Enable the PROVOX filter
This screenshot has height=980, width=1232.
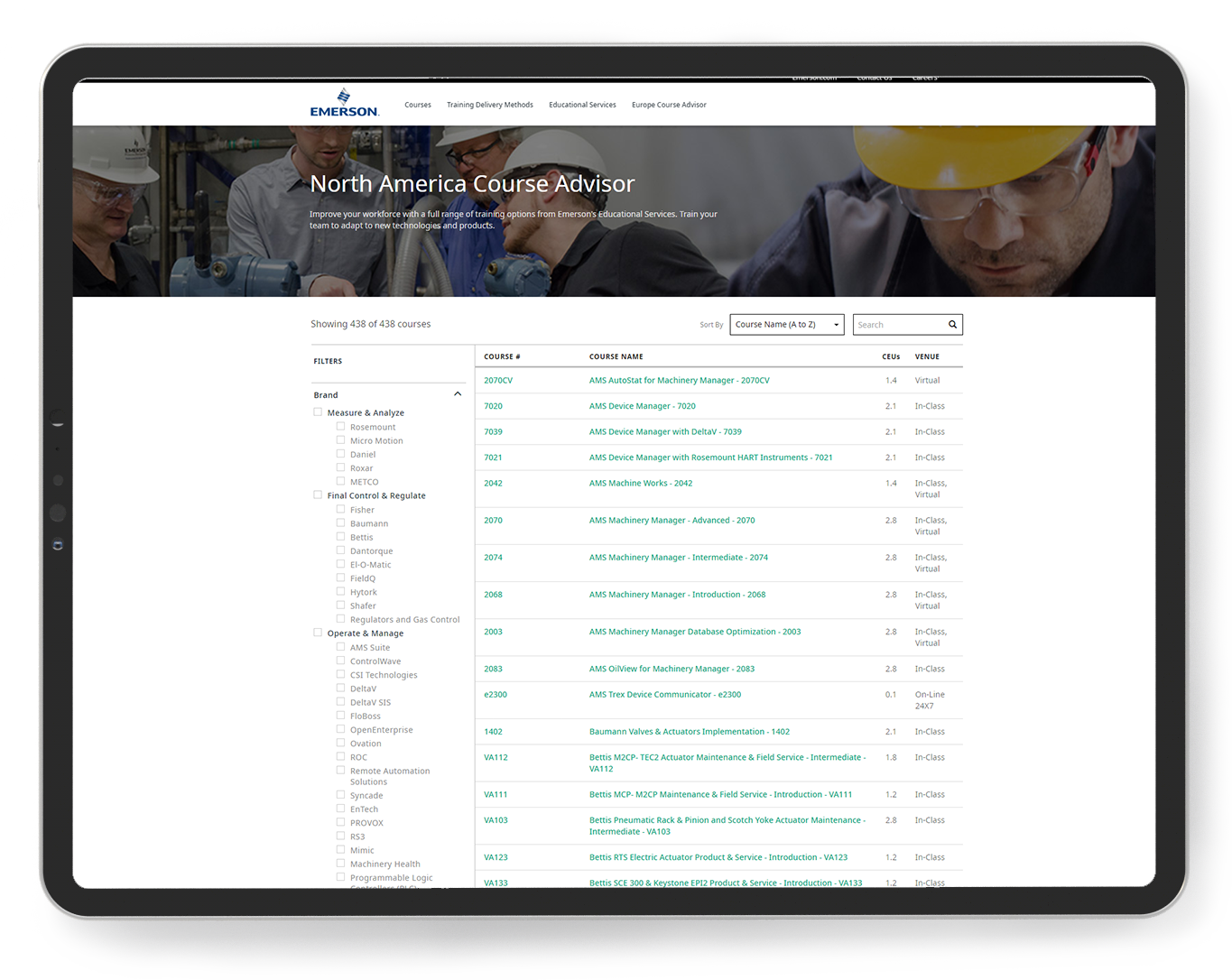tap(340, 822)
